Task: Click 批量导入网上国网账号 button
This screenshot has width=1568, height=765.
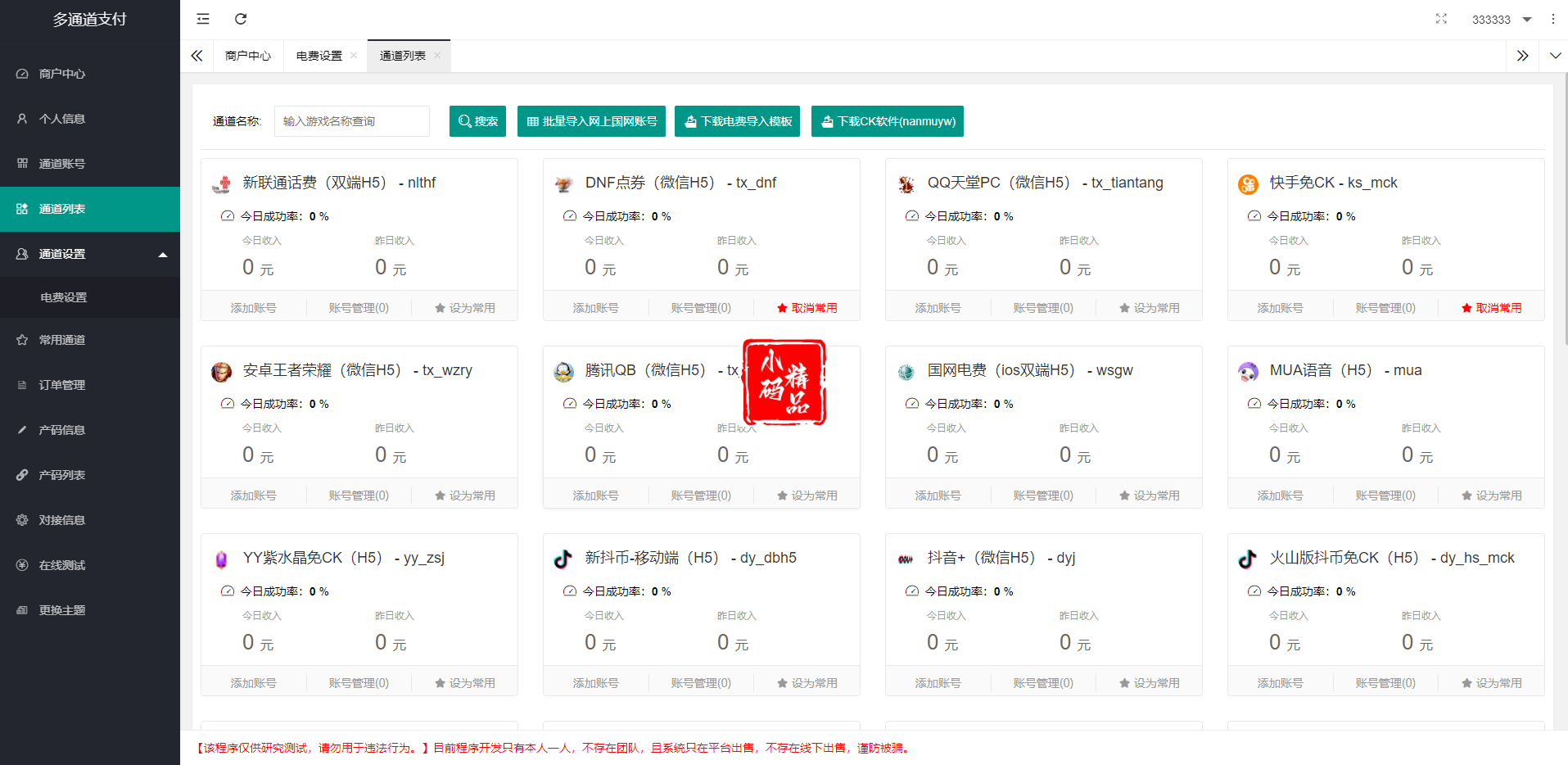Action: (591, 121)
